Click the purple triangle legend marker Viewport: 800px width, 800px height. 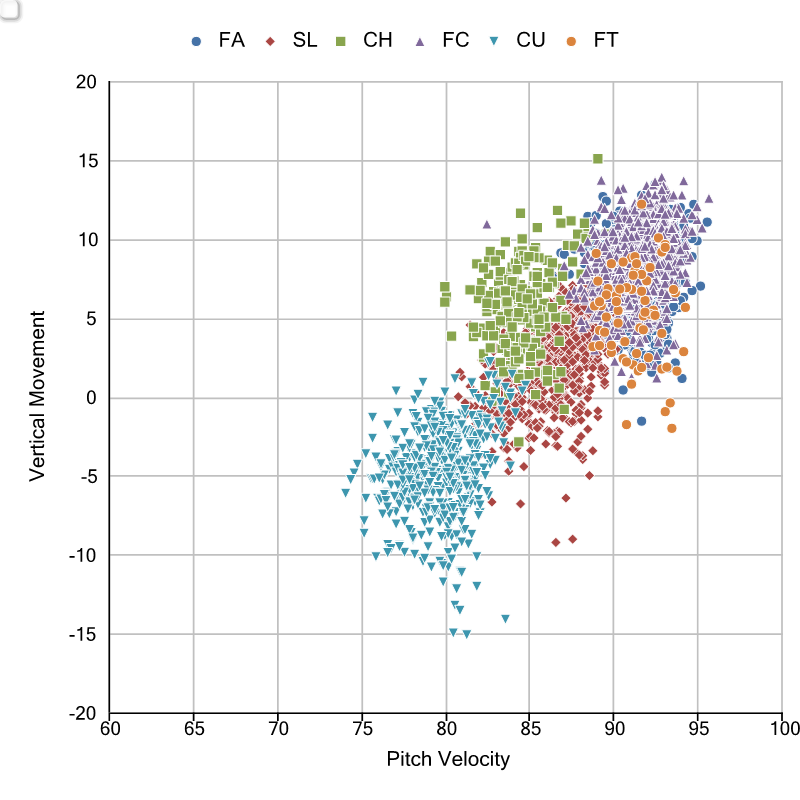point(420,41)
